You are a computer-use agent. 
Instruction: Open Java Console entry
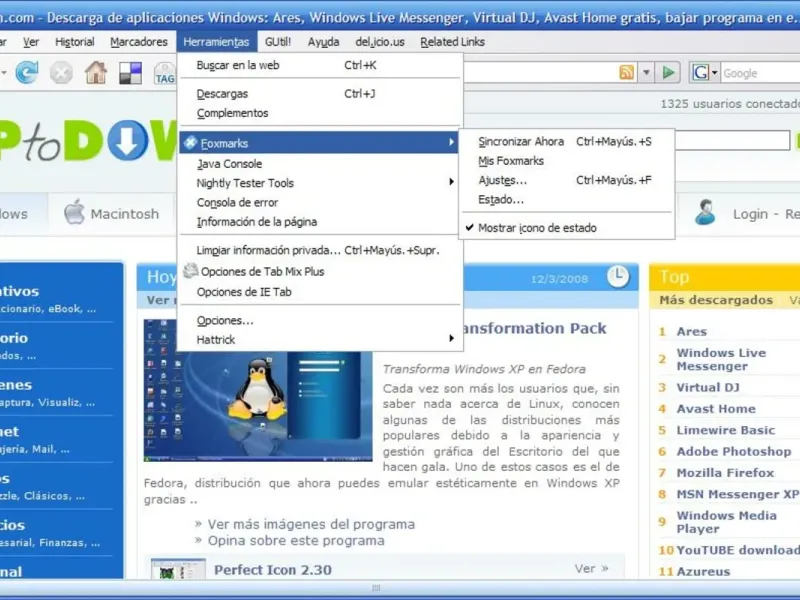[319, 164]
